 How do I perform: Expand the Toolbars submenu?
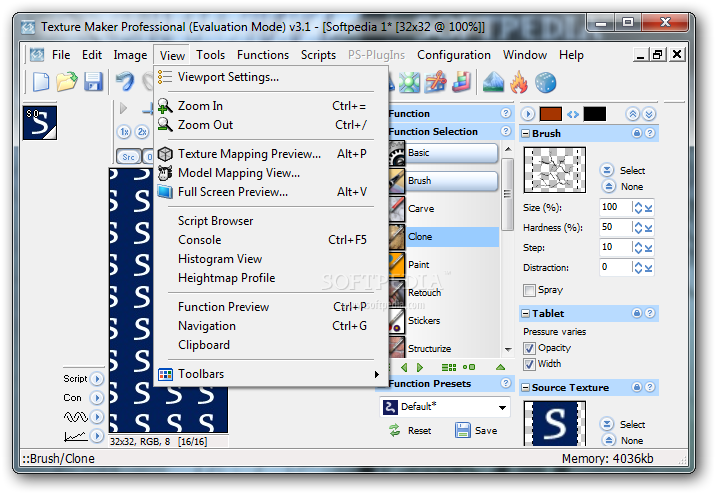tap(271, 374)
